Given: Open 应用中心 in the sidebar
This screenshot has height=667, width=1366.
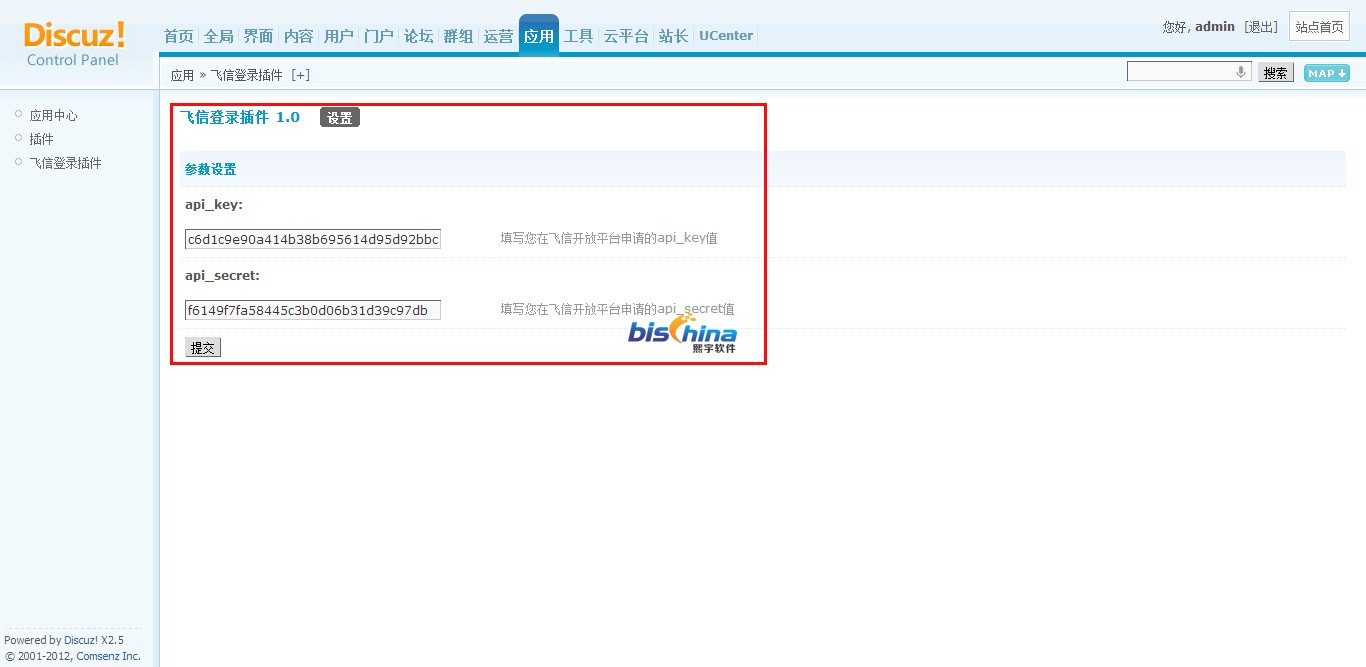Looking at the screenshot, I should (53, 116).
